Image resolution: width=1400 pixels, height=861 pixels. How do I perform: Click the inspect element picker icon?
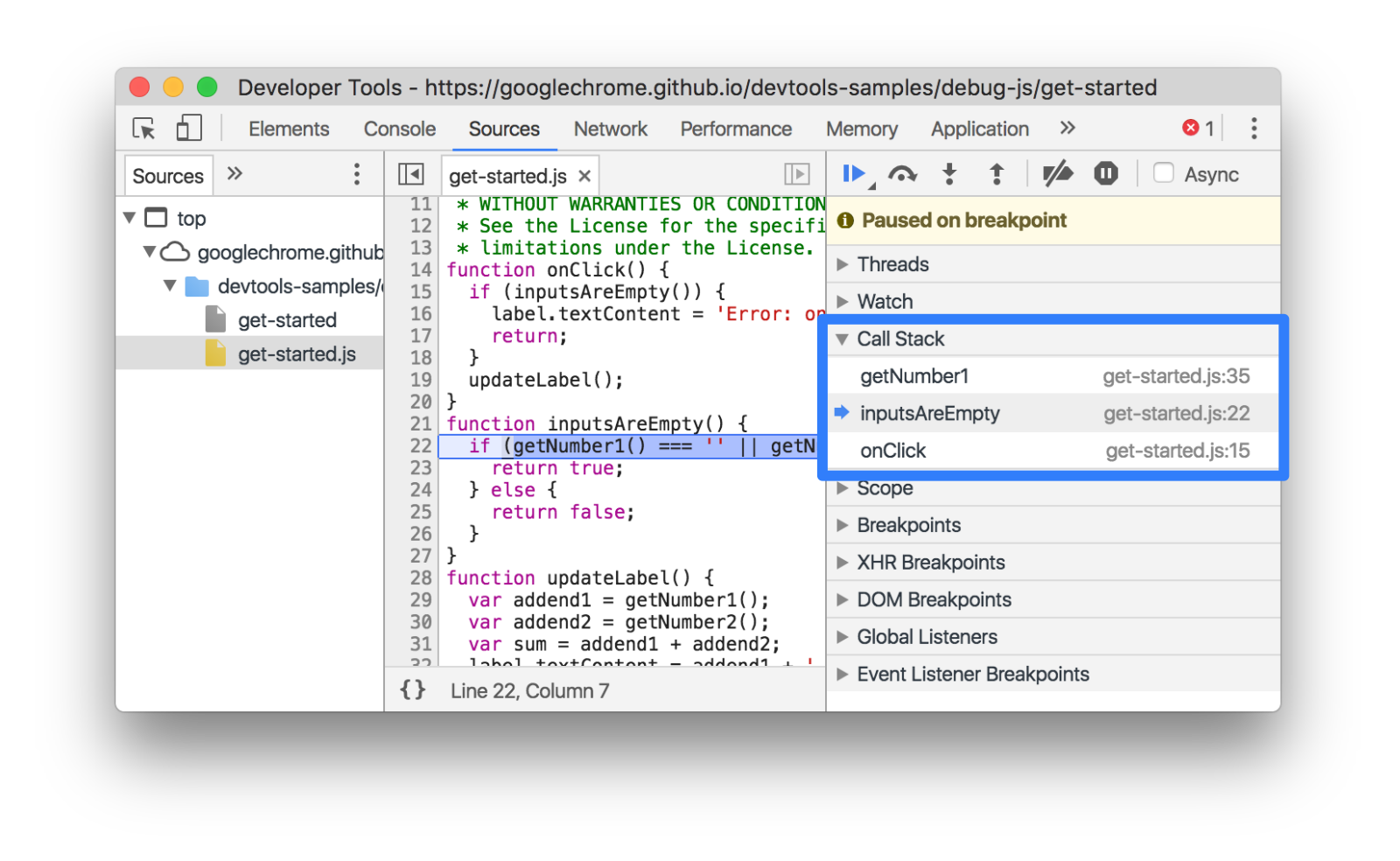click(x=143, y=129)
